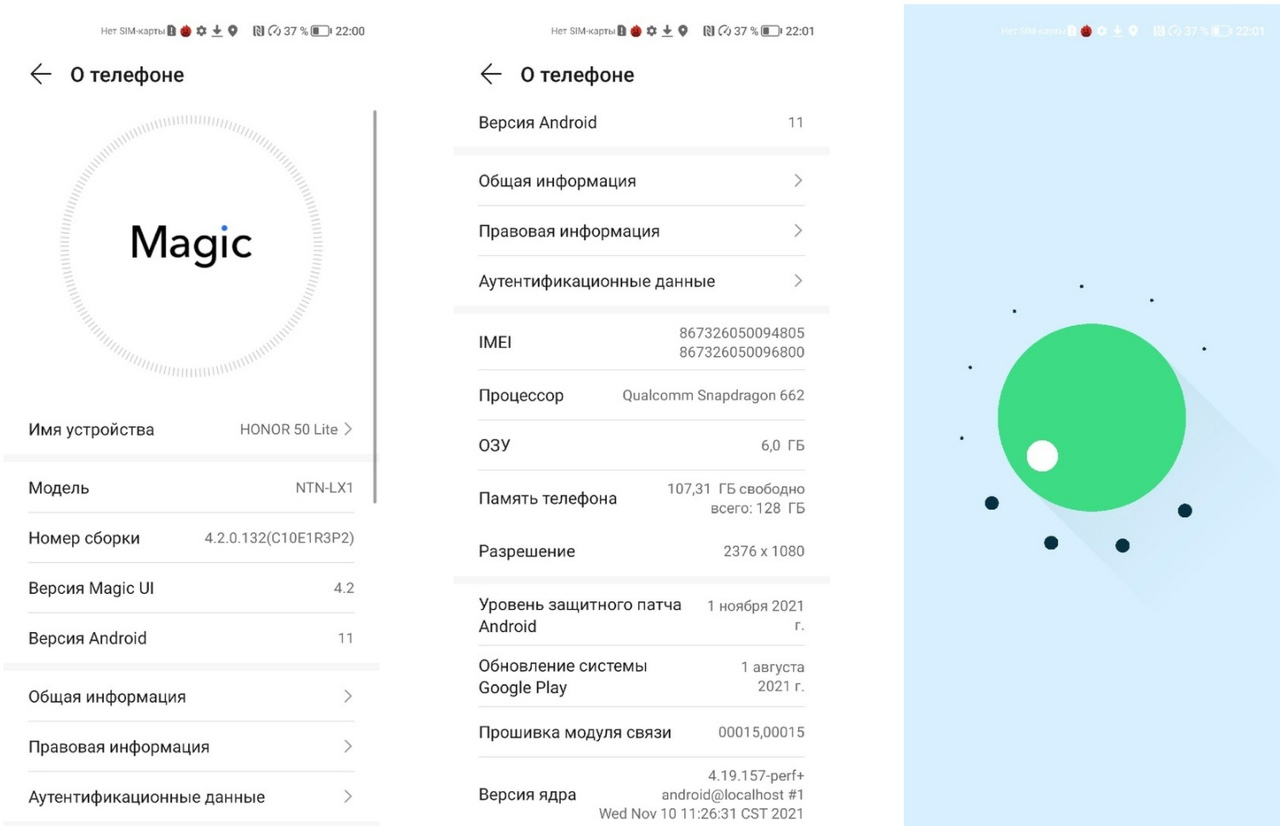Tap Прошивка модуля связи label
The height and width of the screenshot is (826, 1280).
pyautogui.click(x=574, y=733)
